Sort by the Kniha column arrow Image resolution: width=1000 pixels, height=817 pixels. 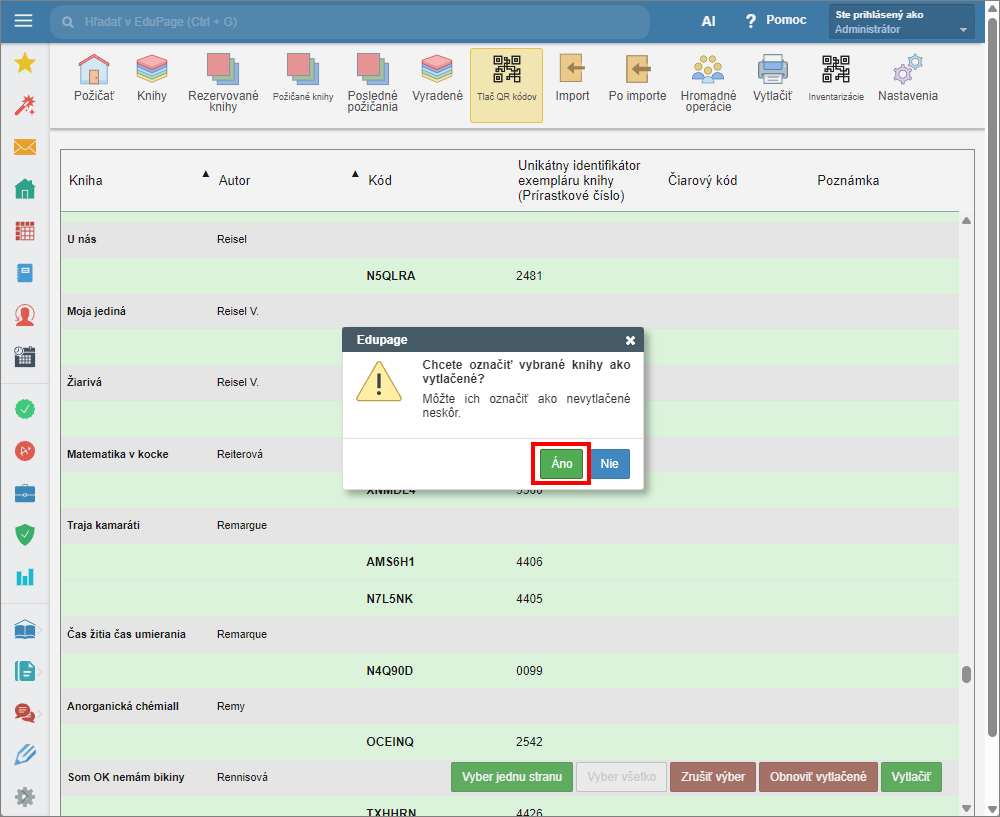click(x=206, y=174)
